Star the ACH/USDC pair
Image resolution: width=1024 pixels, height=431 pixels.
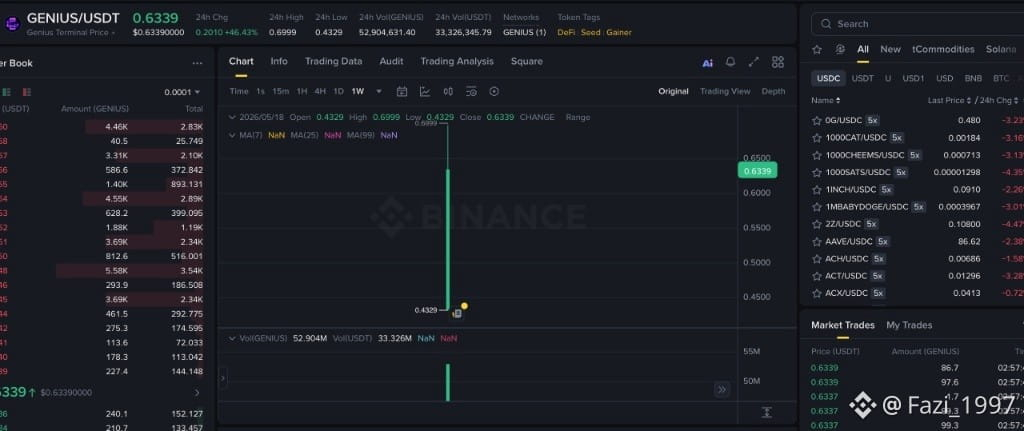coord(816,259)
